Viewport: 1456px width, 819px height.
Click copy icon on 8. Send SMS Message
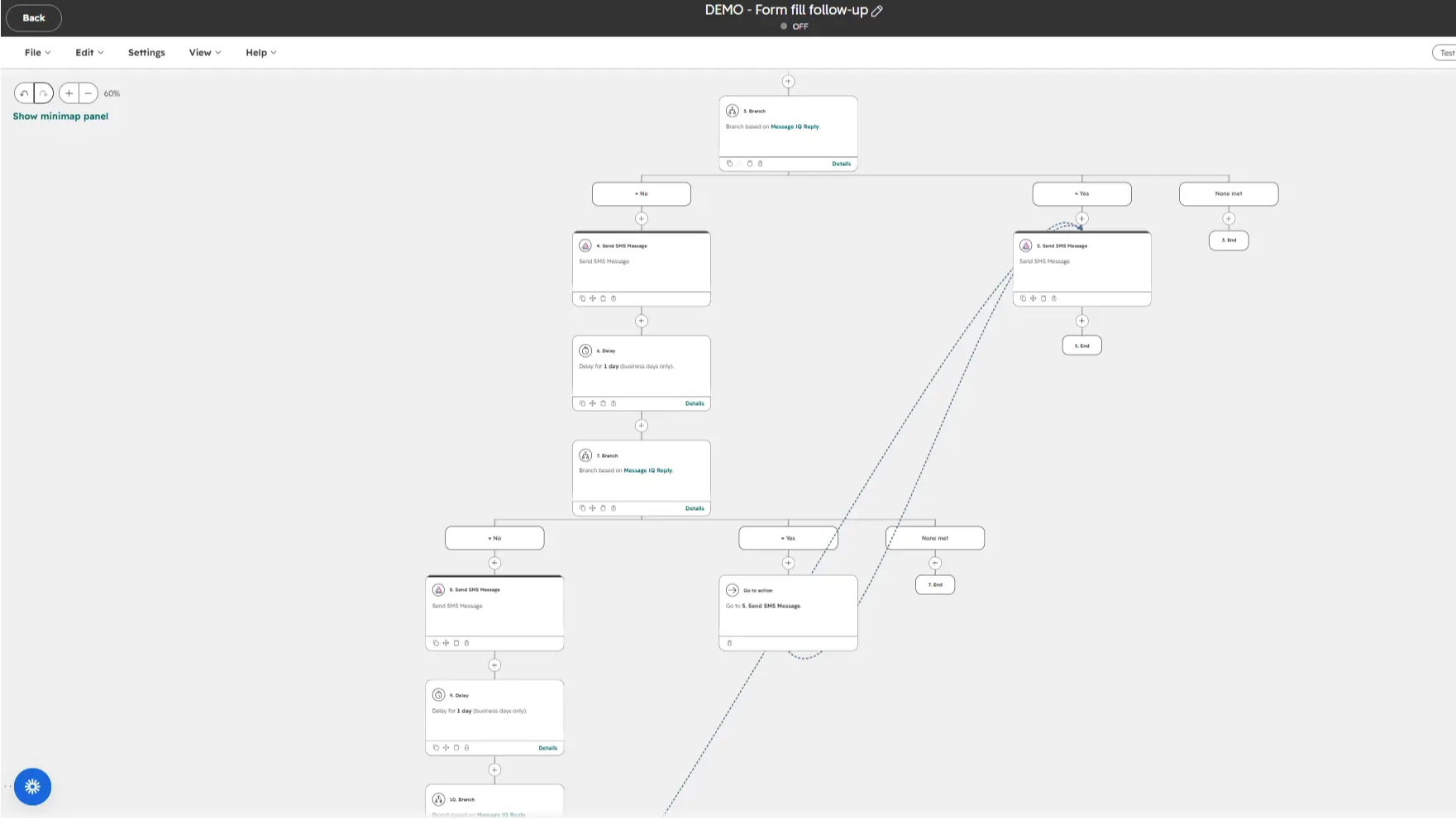coord(436,643)
